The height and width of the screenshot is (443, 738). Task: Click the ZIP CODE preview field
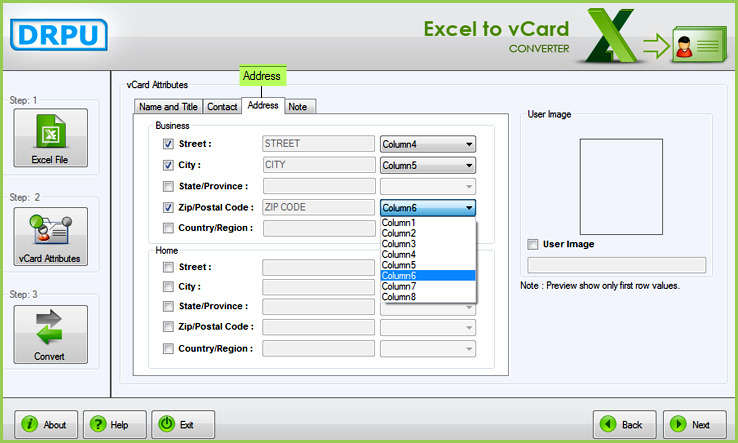[x=319, y=207]
